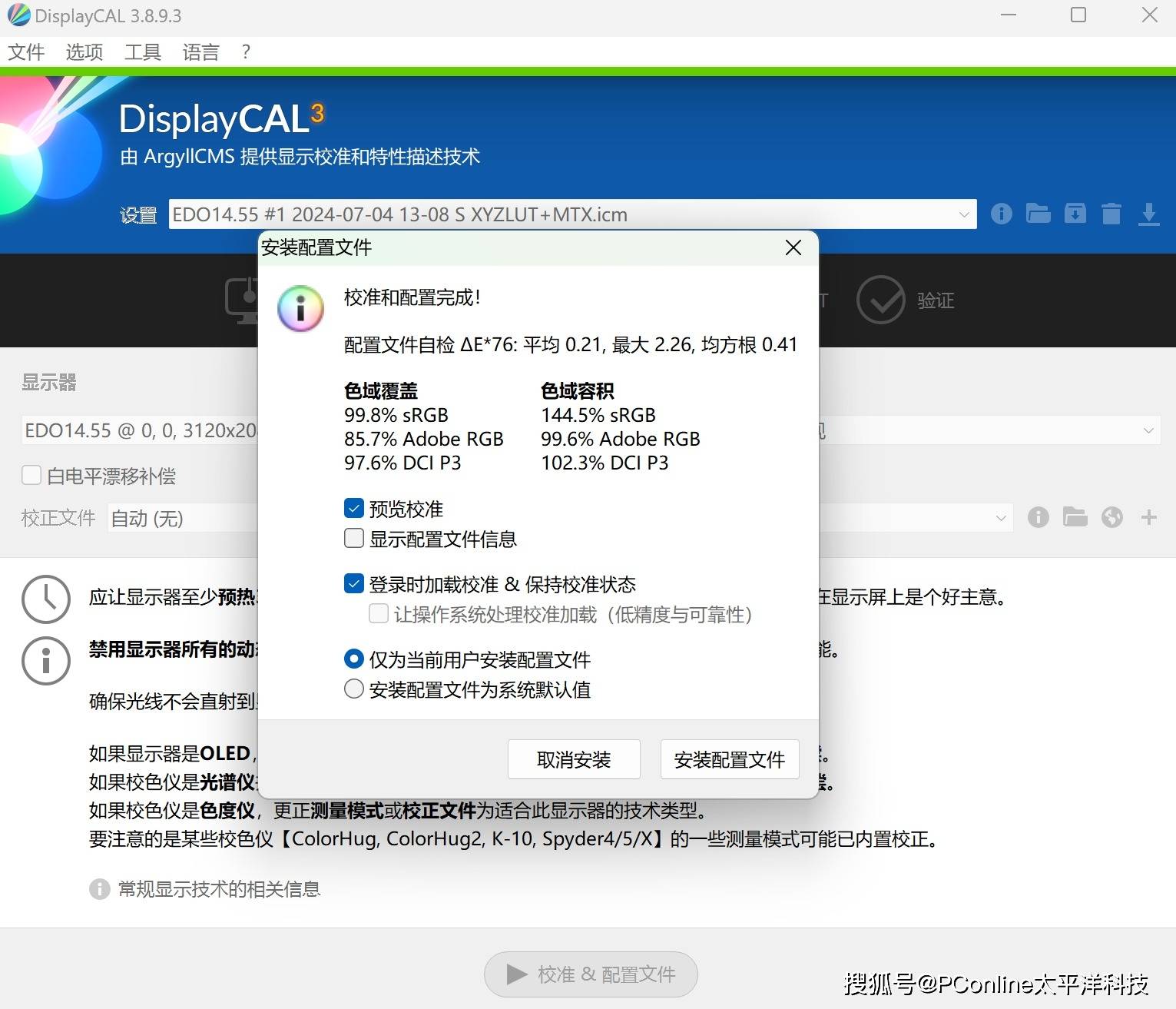Click the download arrow icon in header
1176x1009 pixels.
pos(1148,214)
